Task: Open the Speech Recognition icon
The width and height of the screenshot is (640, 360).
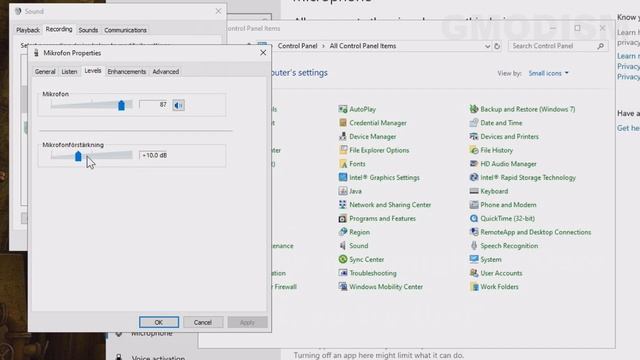Action: pyautogui.click(x=474, y=246)
